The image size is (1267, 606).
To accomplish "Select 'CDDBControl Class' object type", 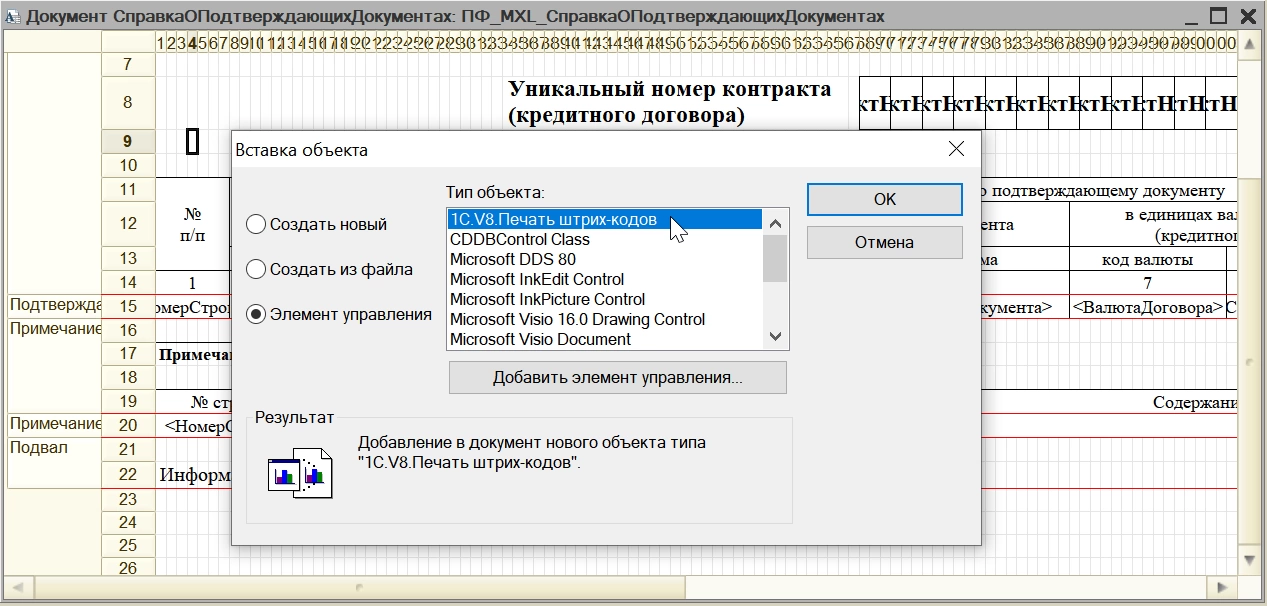I will [605, 240].
